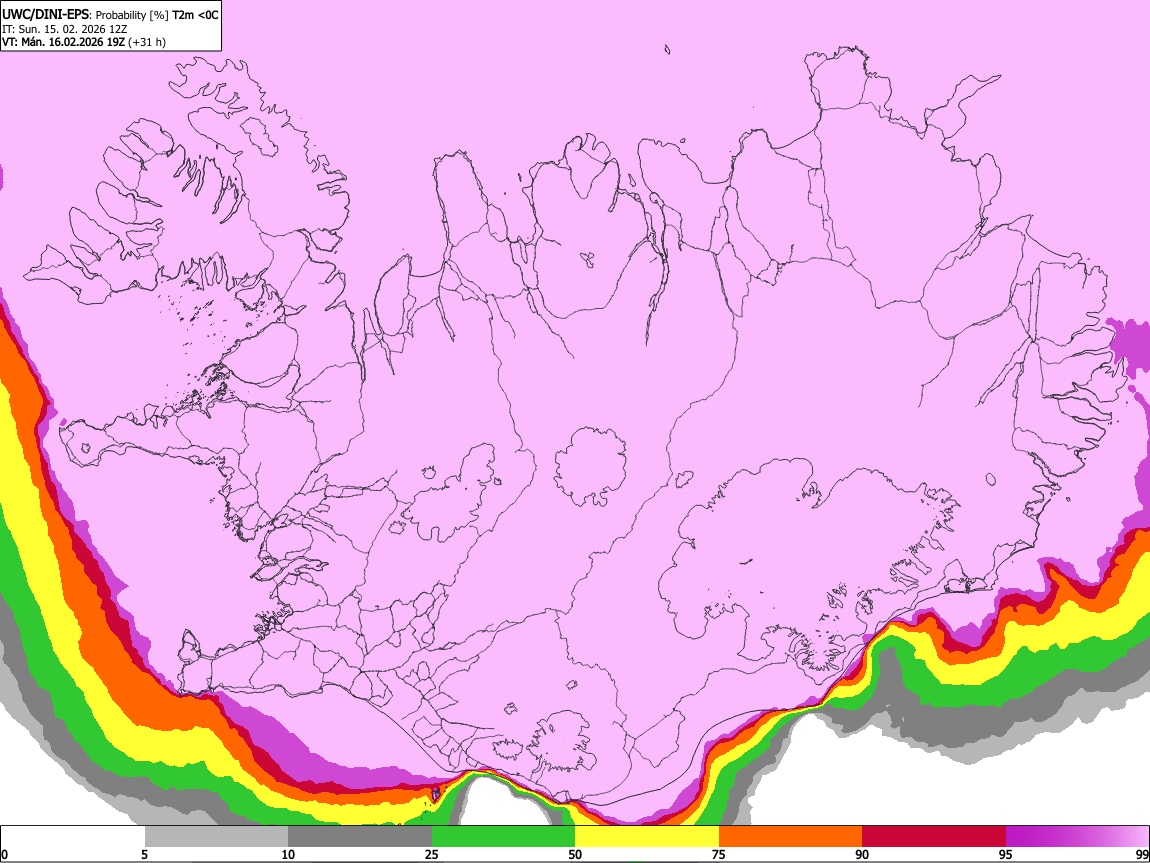Click the white 0–5 legend color segment

point(73,837)
